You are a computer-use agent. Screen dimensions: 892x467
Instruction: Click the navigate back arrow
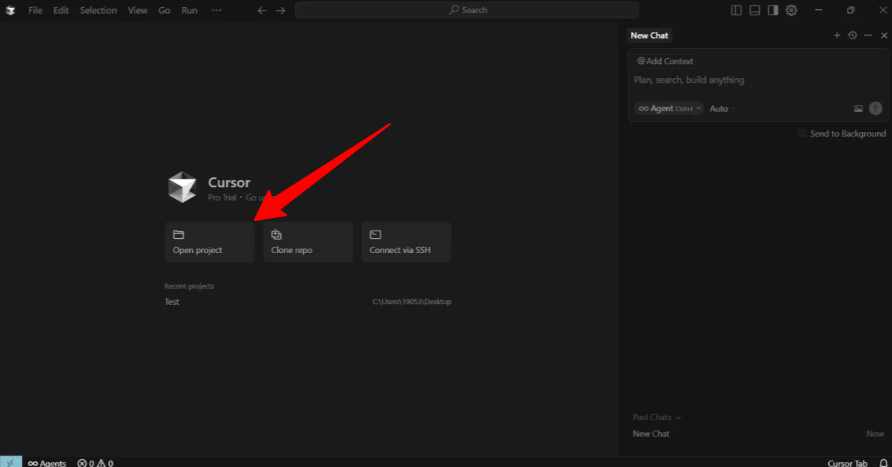[x=262, y=10]
